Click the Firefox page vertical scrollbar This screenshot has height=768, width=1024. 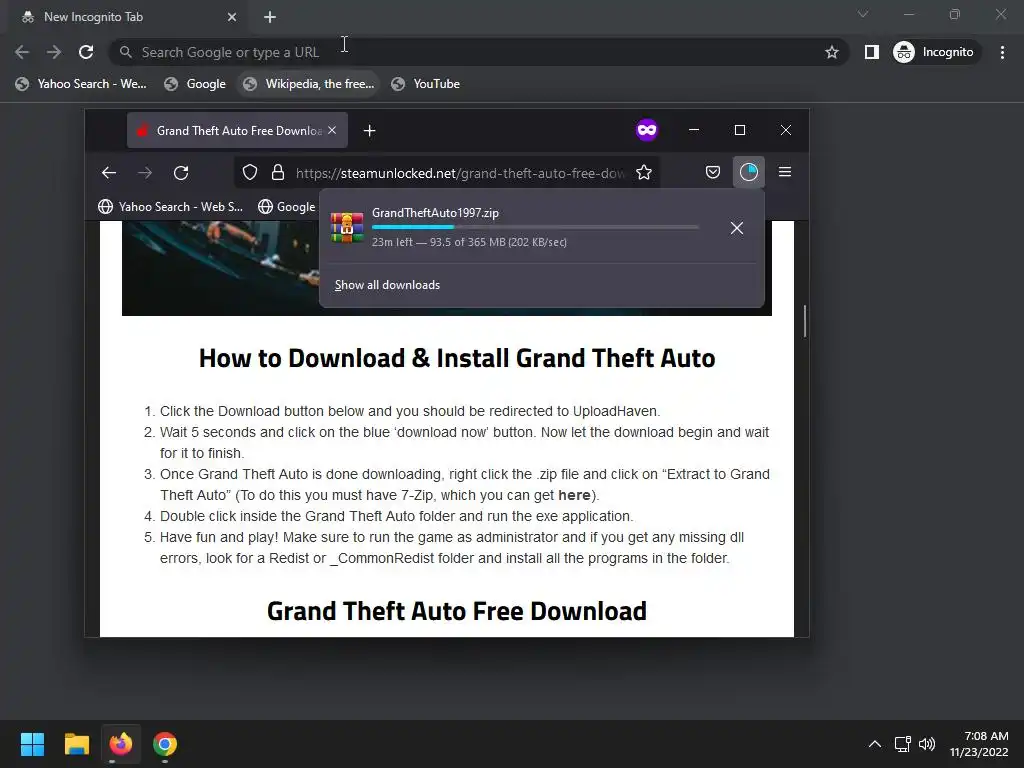coord(805,321)
